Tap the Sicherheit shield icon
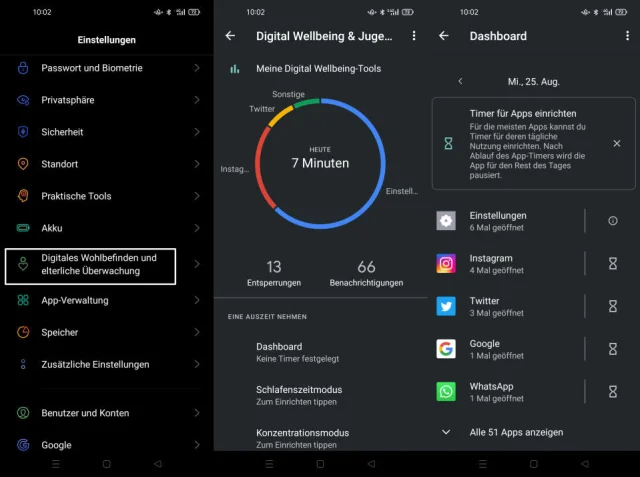The image size is (640, 477). 23,132
